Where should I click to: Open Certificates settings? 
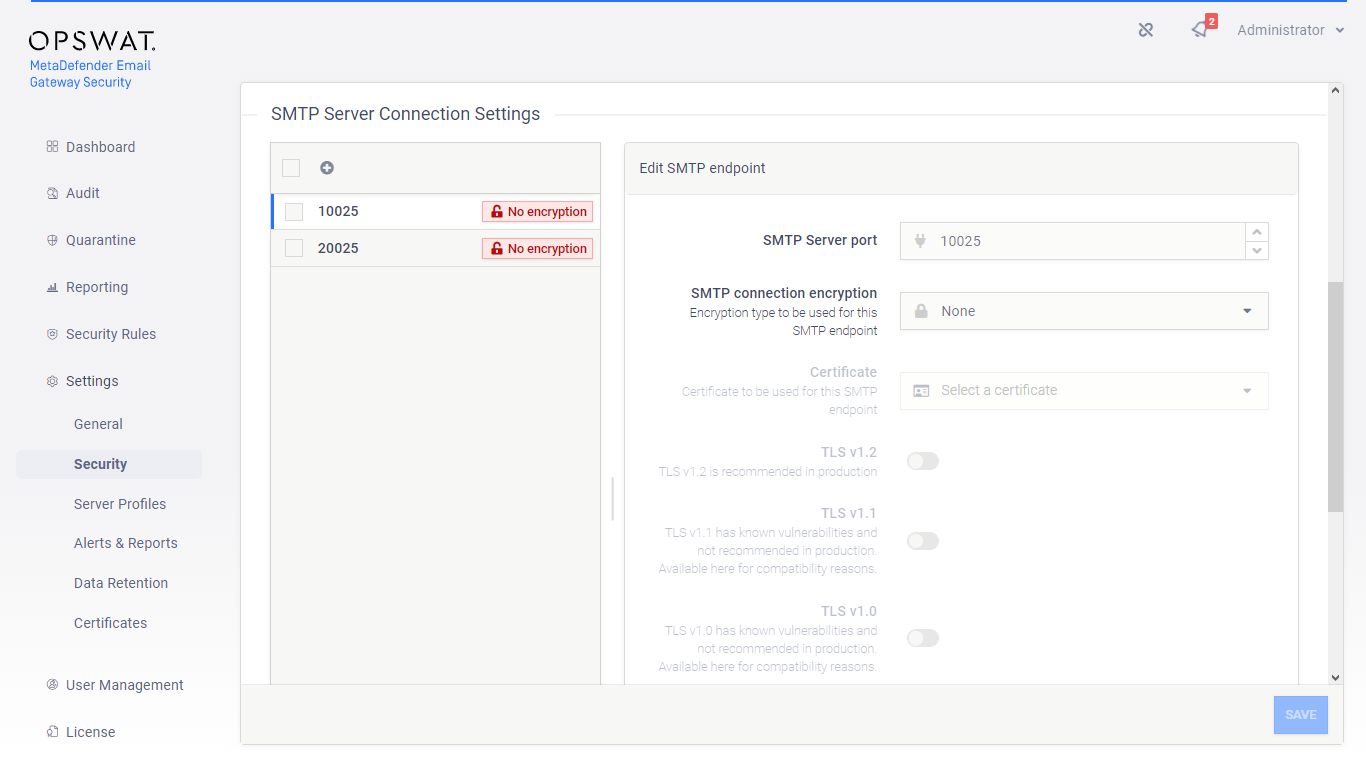click(110, 623)
